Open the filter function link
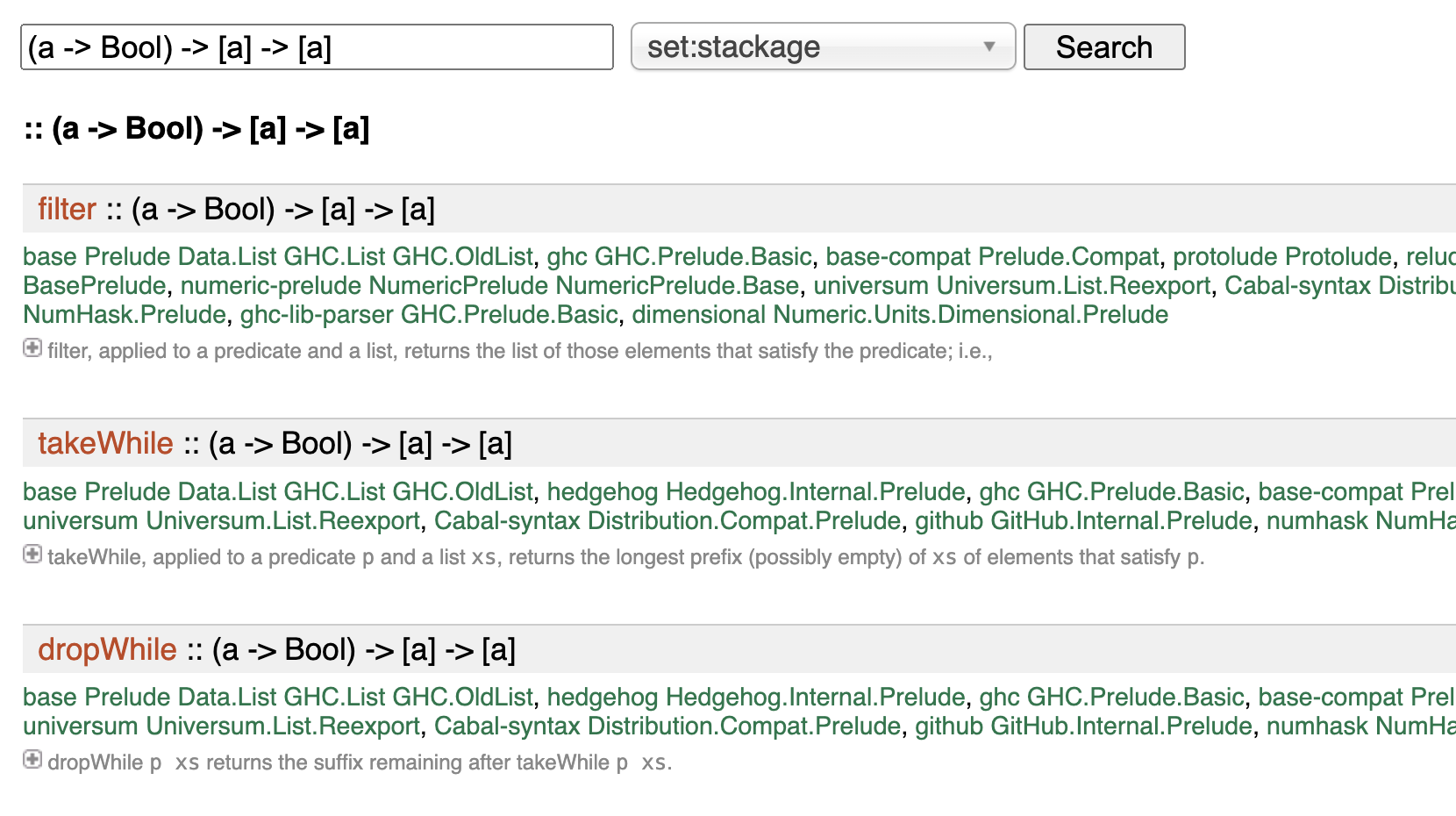The width and height of the screenshot is (1456, 816). tap(67, 210)
